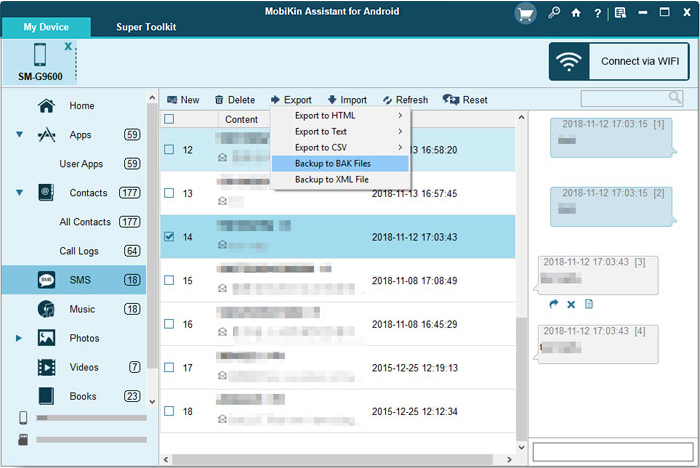The height and width of the screenshot is (468, 700).
Task: Click the Export toolbar button
Action: point(291,100)
